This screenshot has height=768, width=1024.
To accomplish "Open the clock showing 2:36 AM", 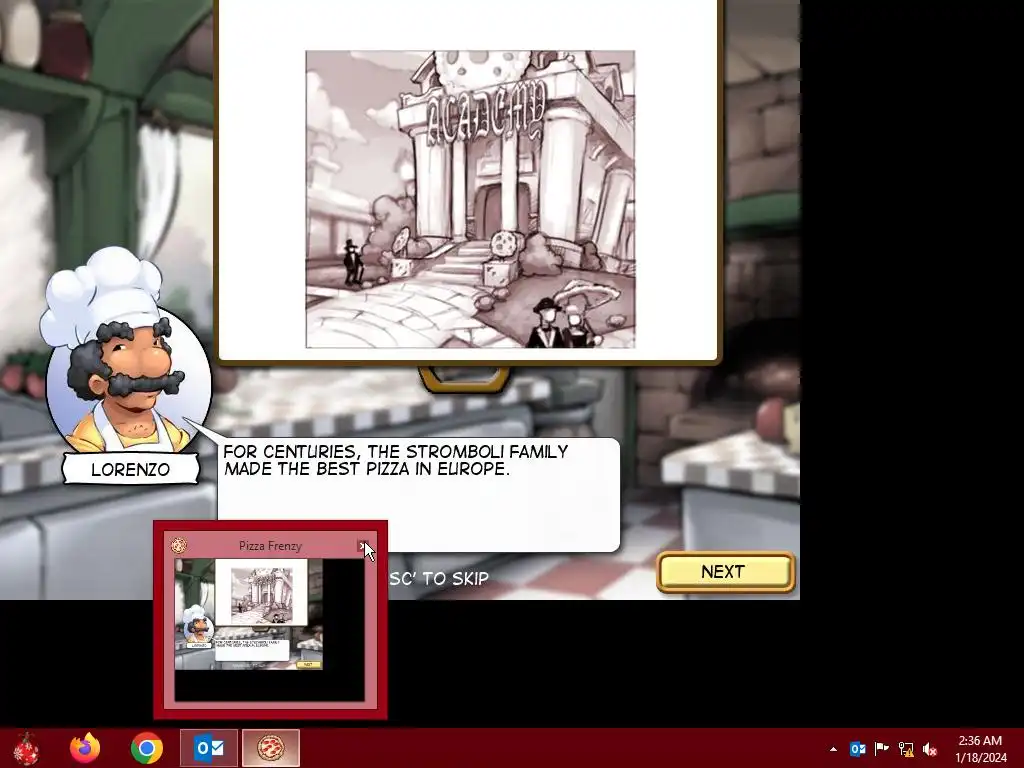I will click(x=980, y=749).
